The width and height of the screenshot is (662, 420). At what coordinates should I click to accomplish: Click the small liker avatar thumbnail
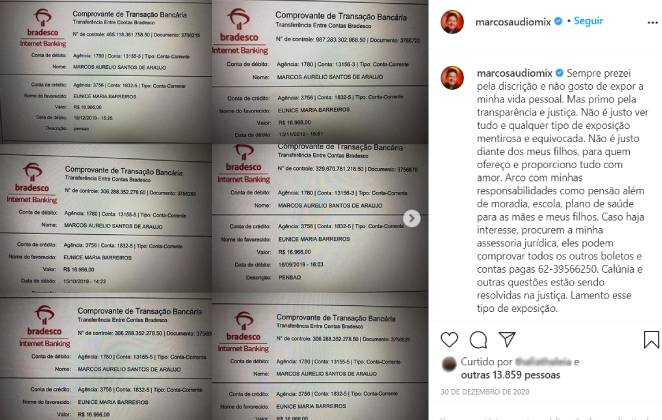tap(449, 364)
